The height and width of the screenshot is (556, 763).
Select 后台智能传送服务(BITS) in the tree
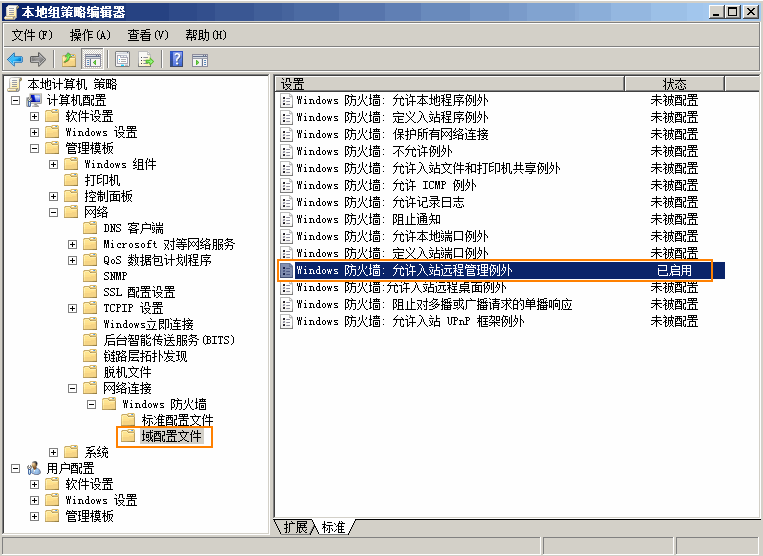click(x=169, y=340)
